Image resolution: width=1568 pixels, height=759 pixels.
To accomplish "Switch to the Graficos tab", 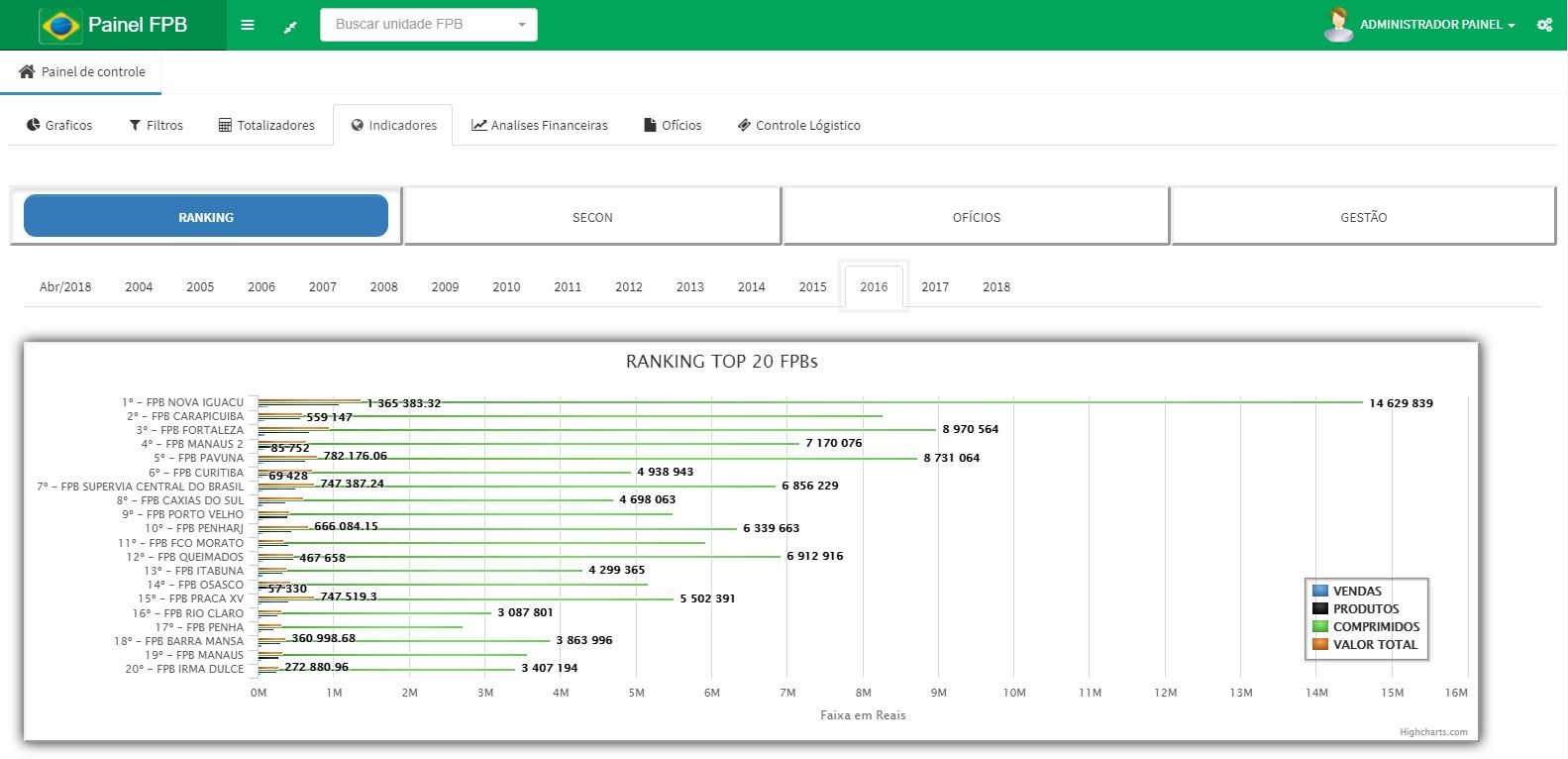I will click(x=59, y=125).
